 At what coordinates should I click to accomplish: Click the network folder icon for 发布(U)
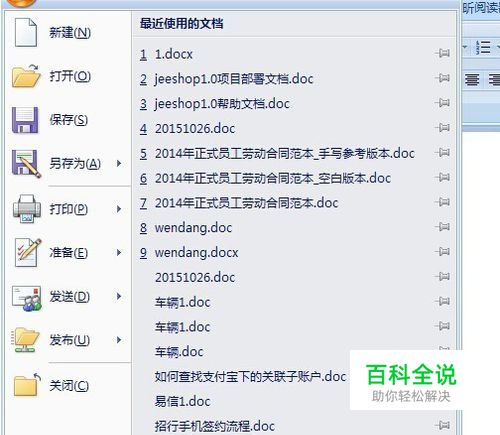point(26,340)
